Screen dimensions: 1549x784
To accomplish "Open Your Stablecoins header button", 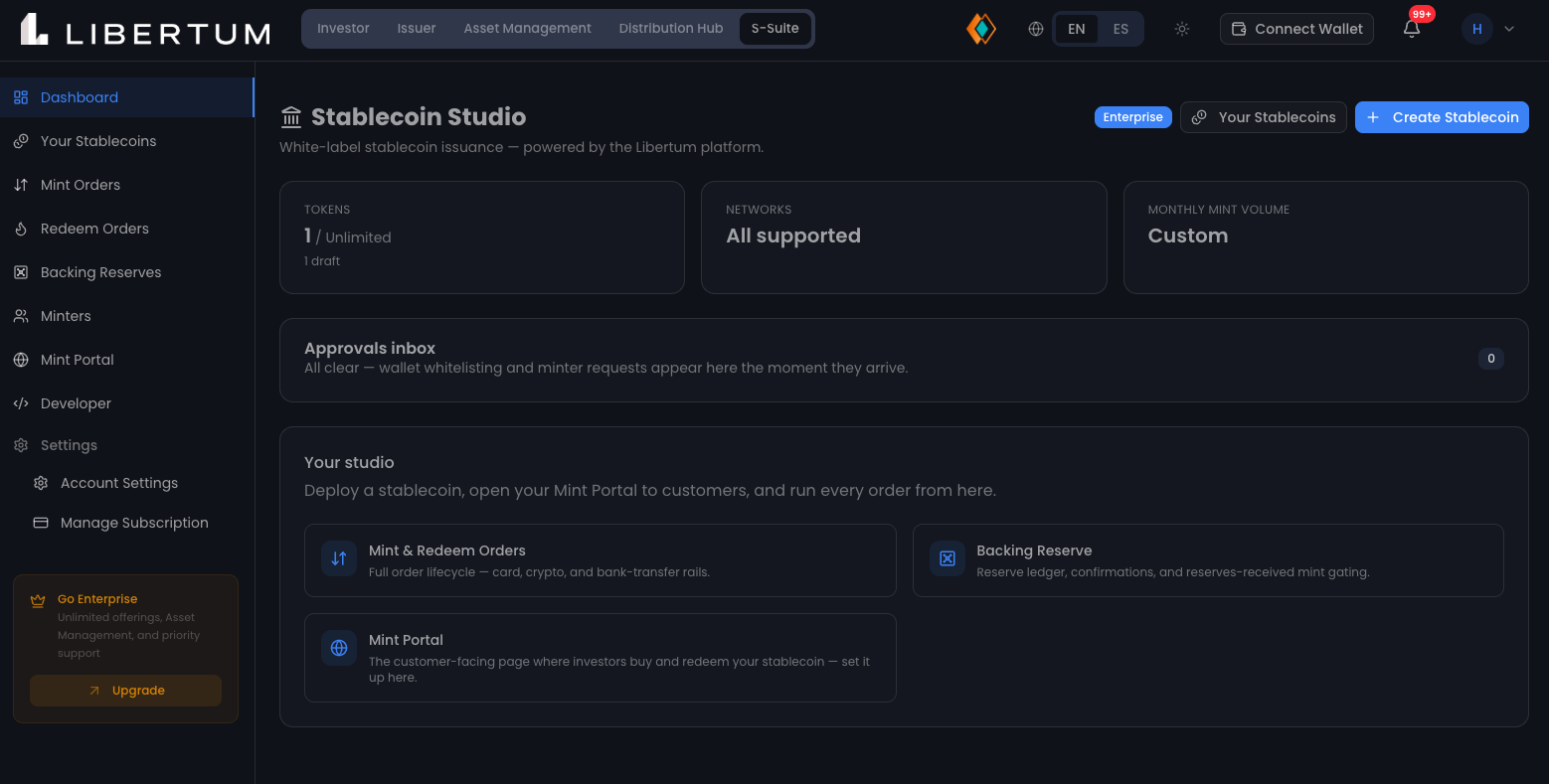I will 1264,117.
